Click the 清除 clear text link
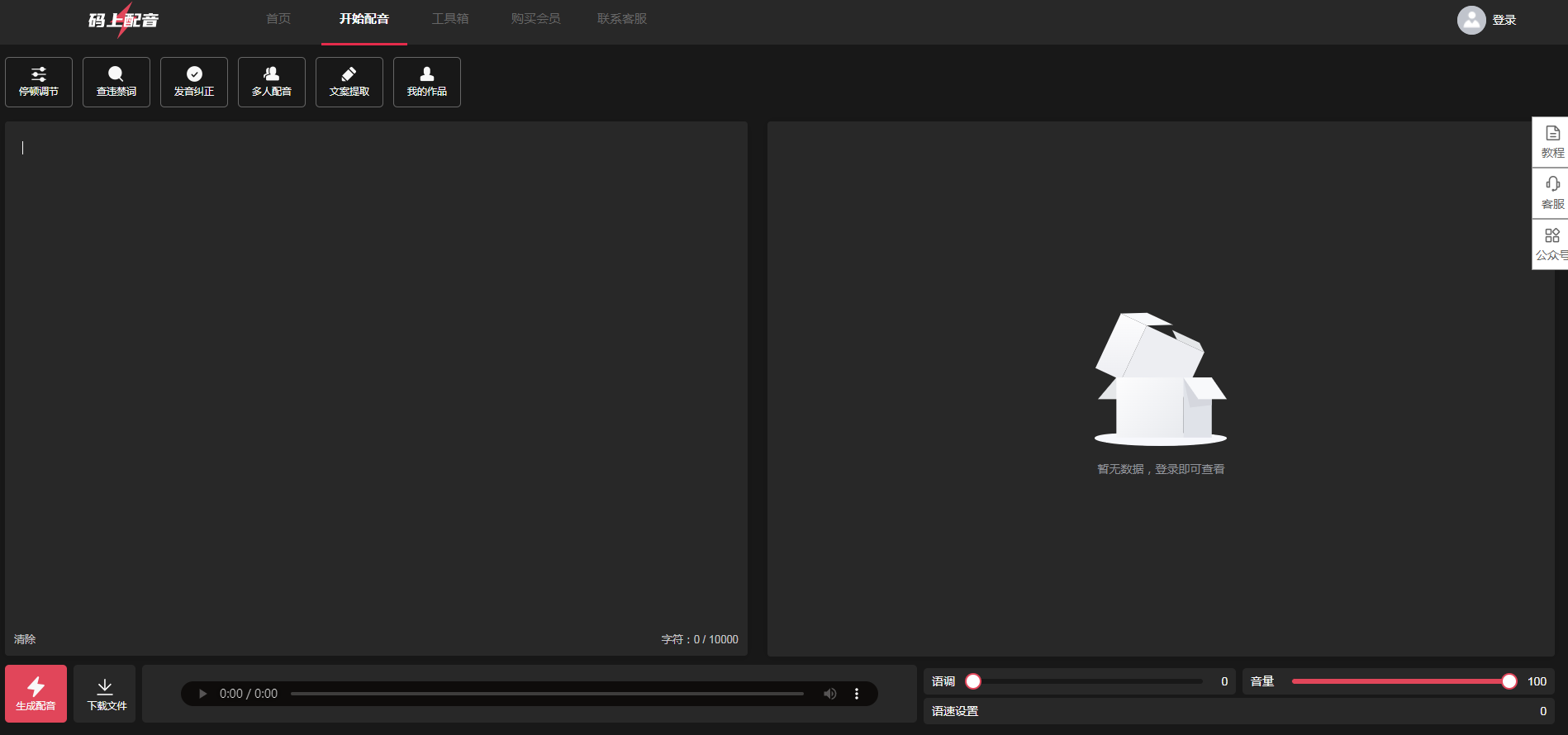The width and height of the screenshot is (1568, 735). (25, 639)
